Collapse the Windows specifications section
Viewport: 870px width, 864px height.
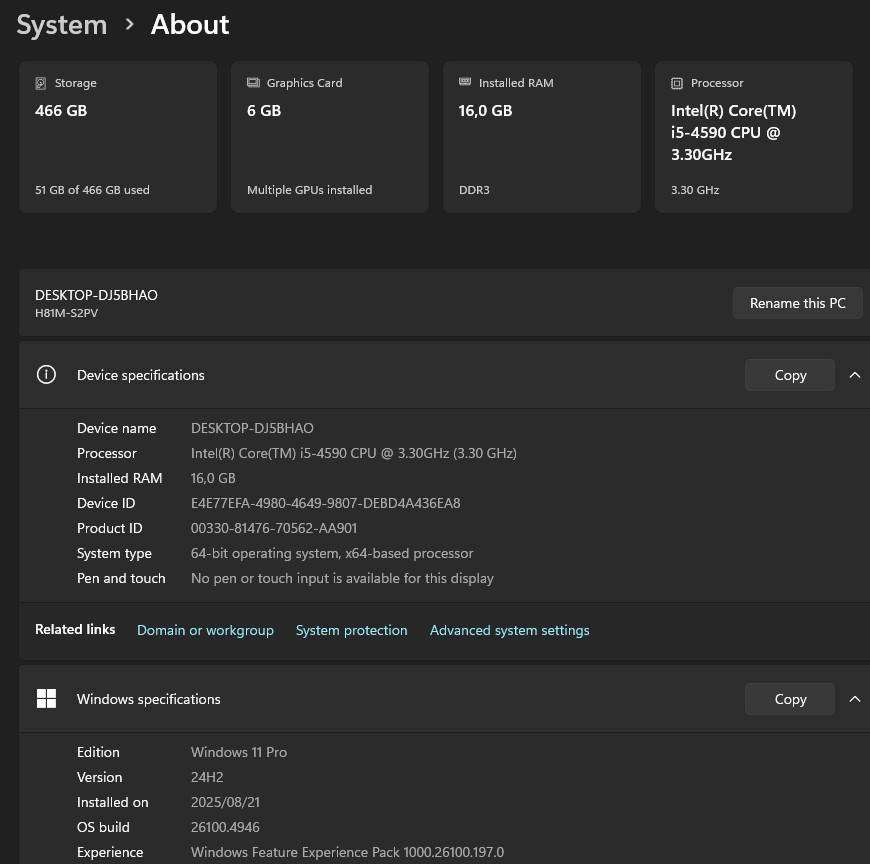point(855,698)
